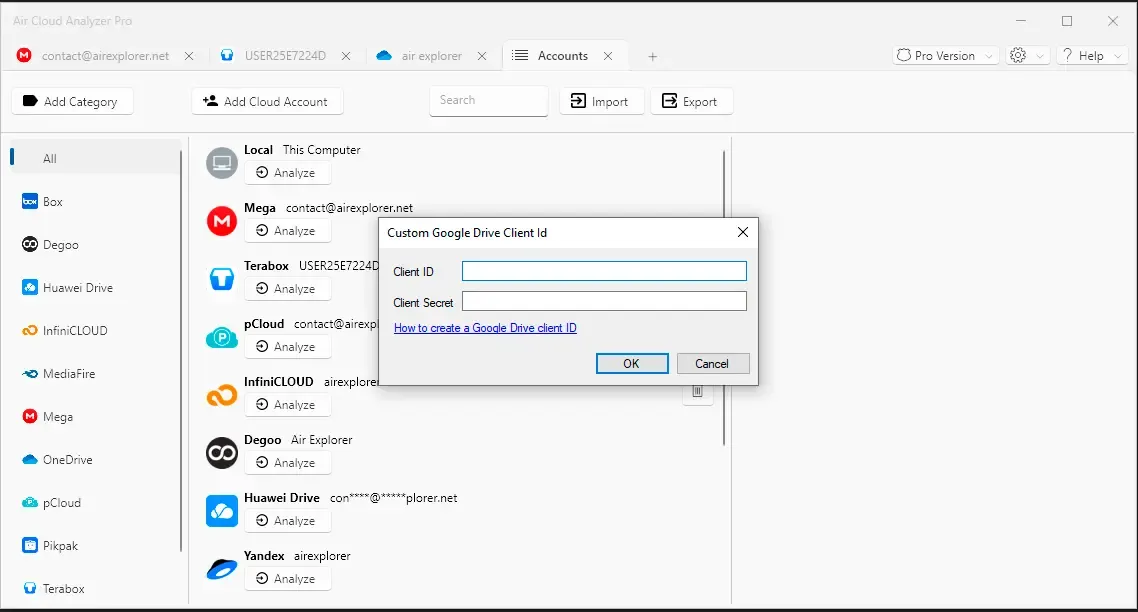The width and height of the screenshot is (1138, 612).
Task: Open How to create Google Drive client ID link
Action: coord(485,328)
